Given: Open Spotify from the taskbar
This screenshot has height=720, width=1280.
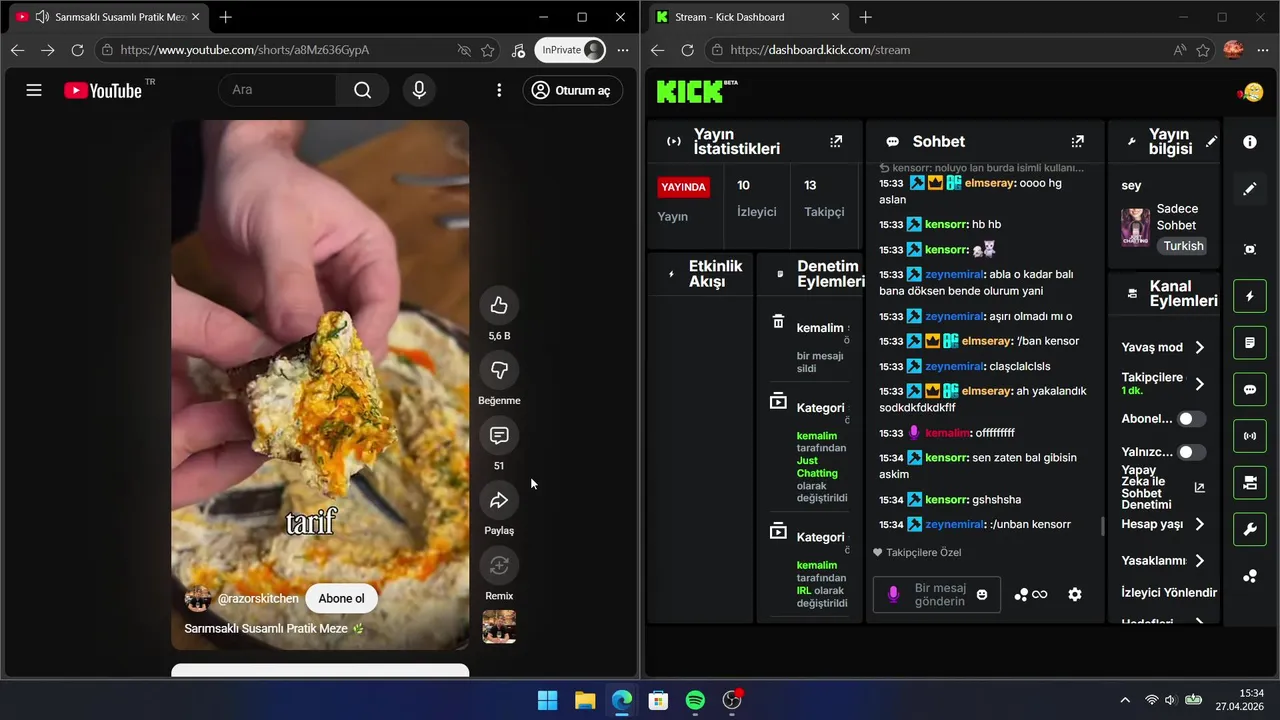Looking at the screenshot, I should coord(695,700).
